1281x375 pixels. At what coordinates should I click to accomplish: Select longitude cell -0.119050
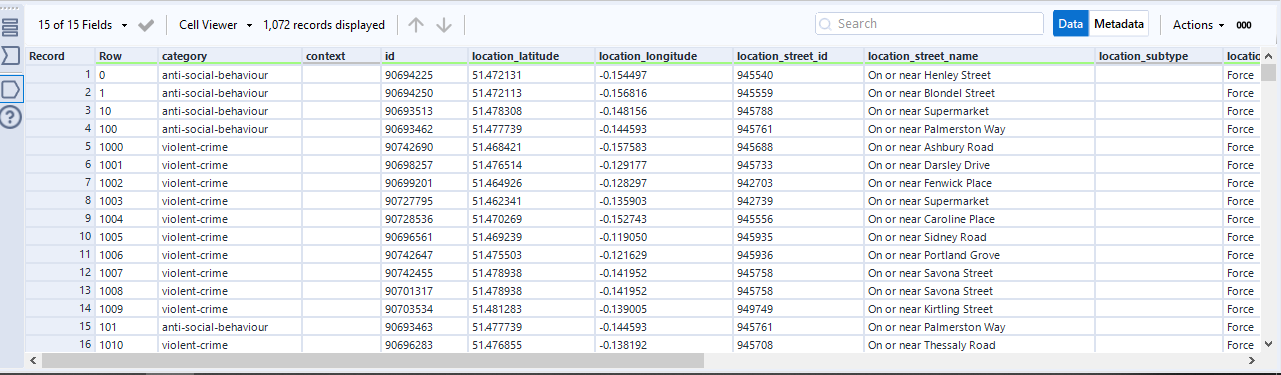point(664,237)
